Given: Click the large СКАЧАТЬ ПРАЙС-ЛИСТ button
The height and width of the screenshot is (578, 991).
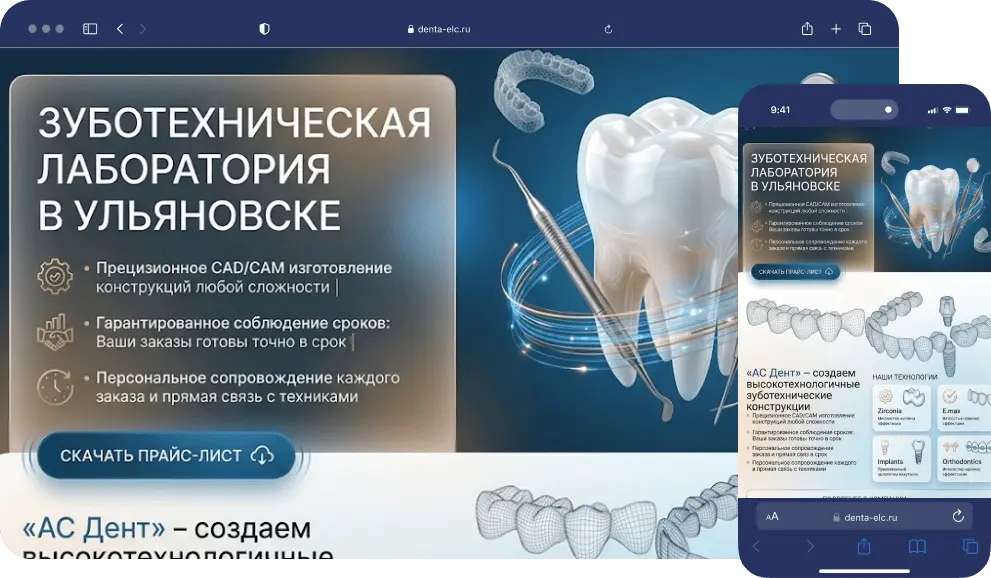Looking at the screenshot, I should (x=166, y=455).
